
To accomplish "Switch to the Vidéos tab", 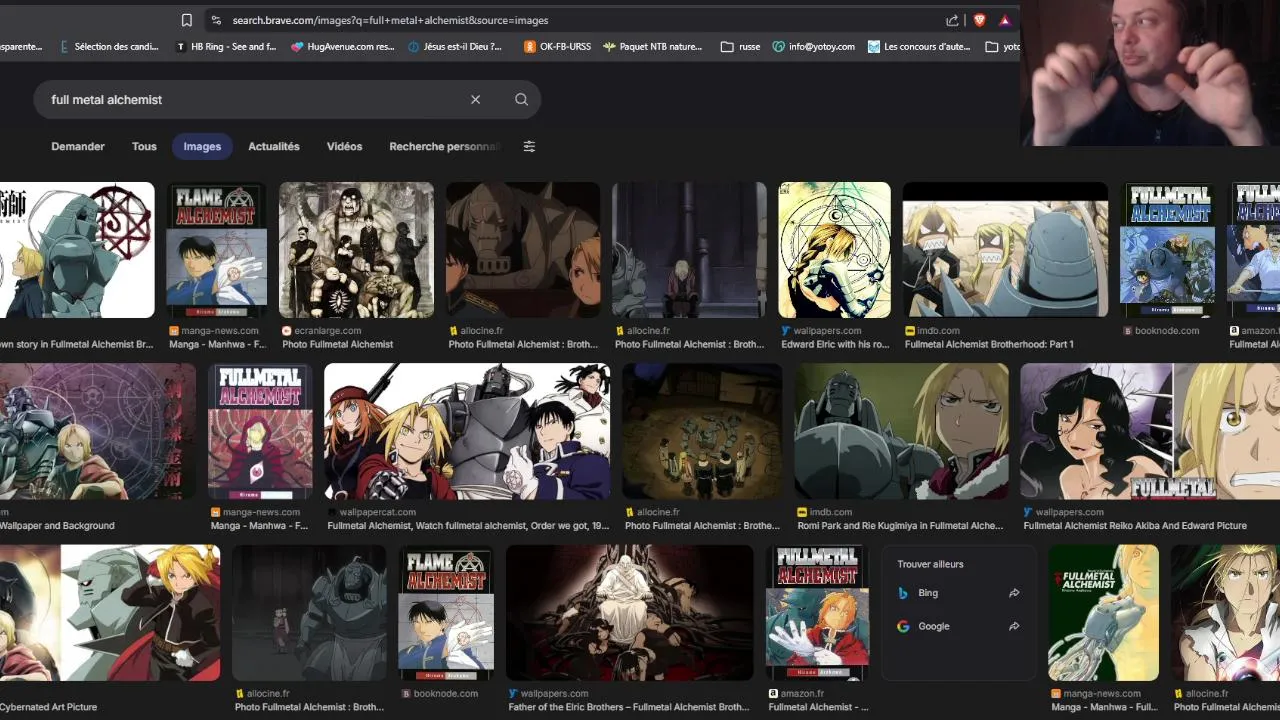I will (x=344, y=146).
